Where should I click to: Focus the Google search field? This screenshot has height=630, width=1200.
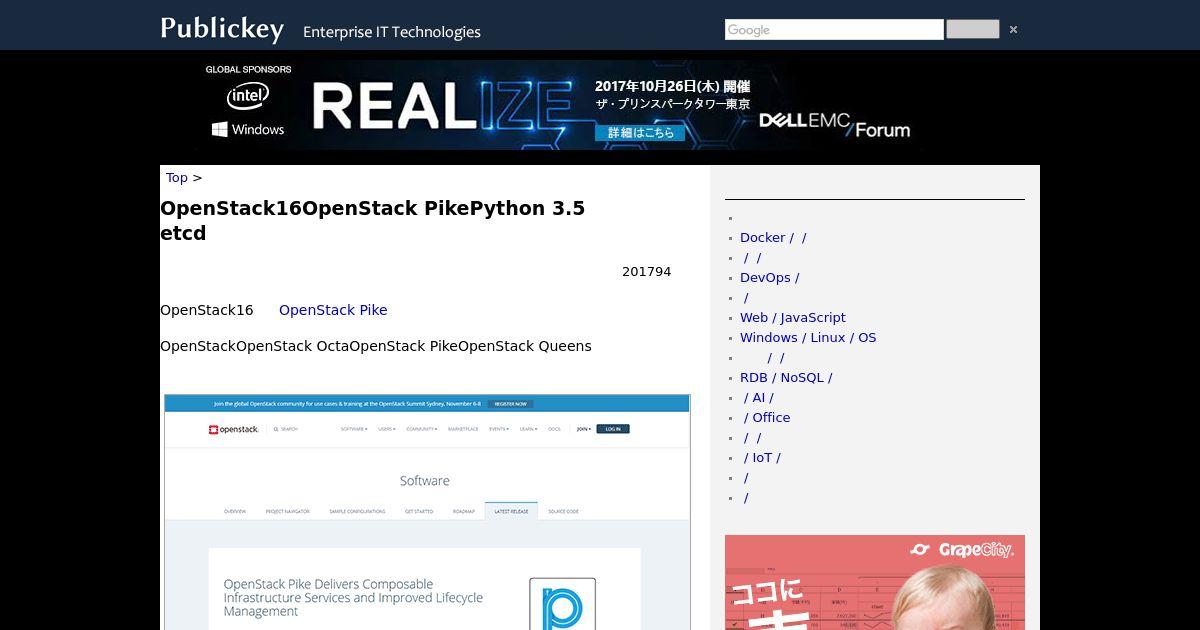pos(834,30)
